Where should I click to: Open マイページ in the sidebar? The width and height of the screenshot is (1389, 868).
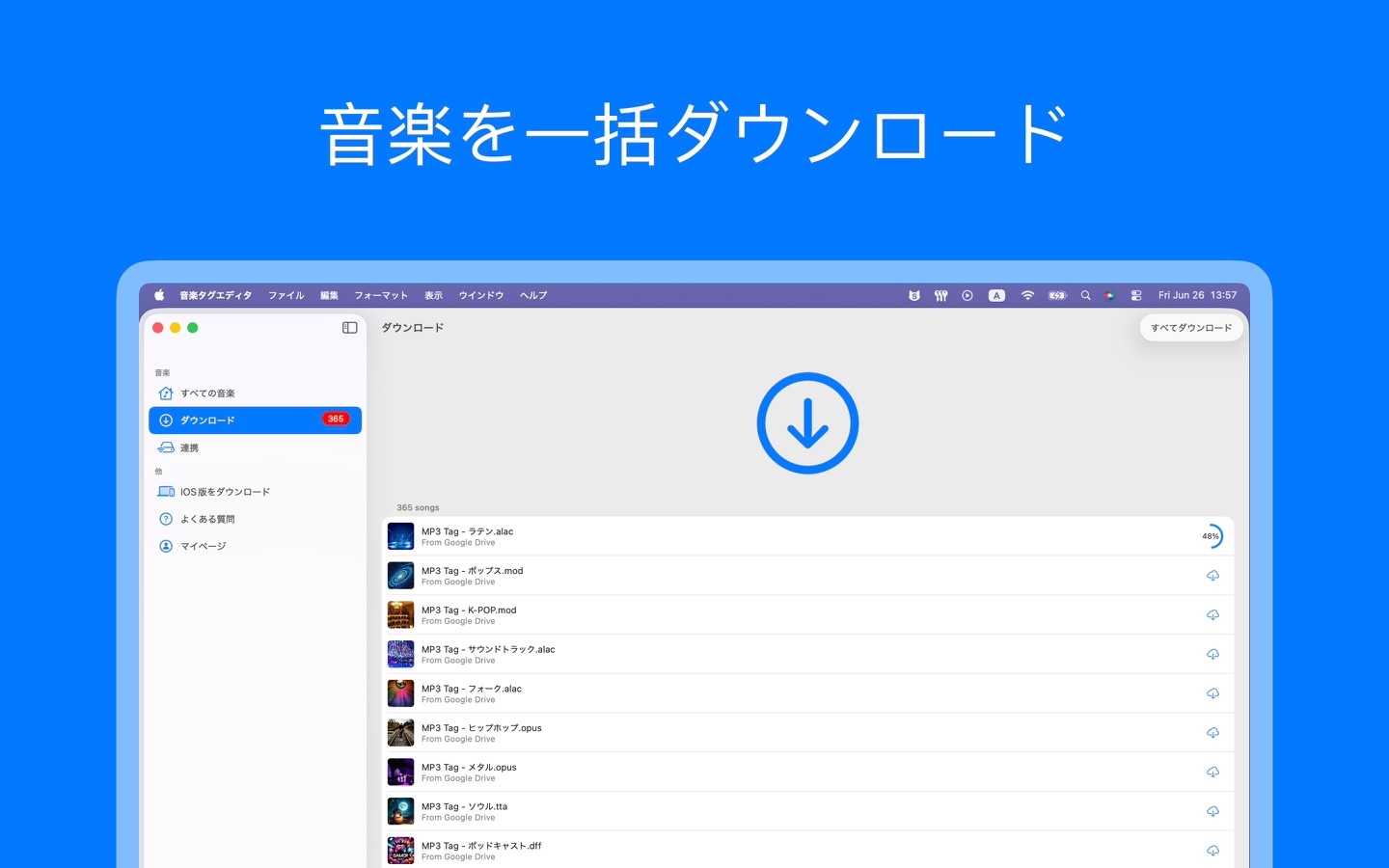click(x=256, y=546)
